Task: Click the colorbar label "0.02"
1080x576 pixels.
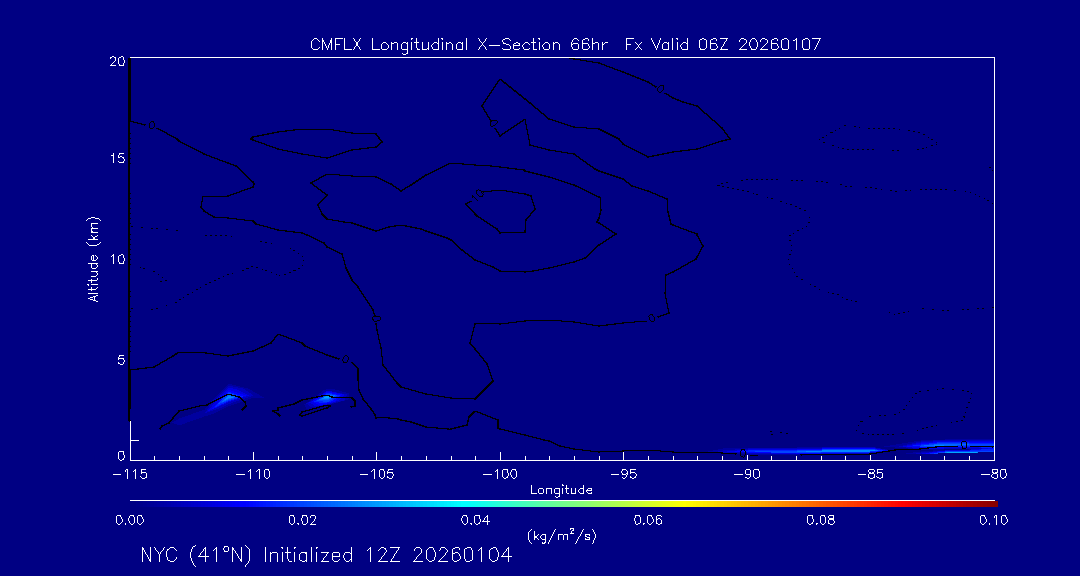Action: [303, 520]
